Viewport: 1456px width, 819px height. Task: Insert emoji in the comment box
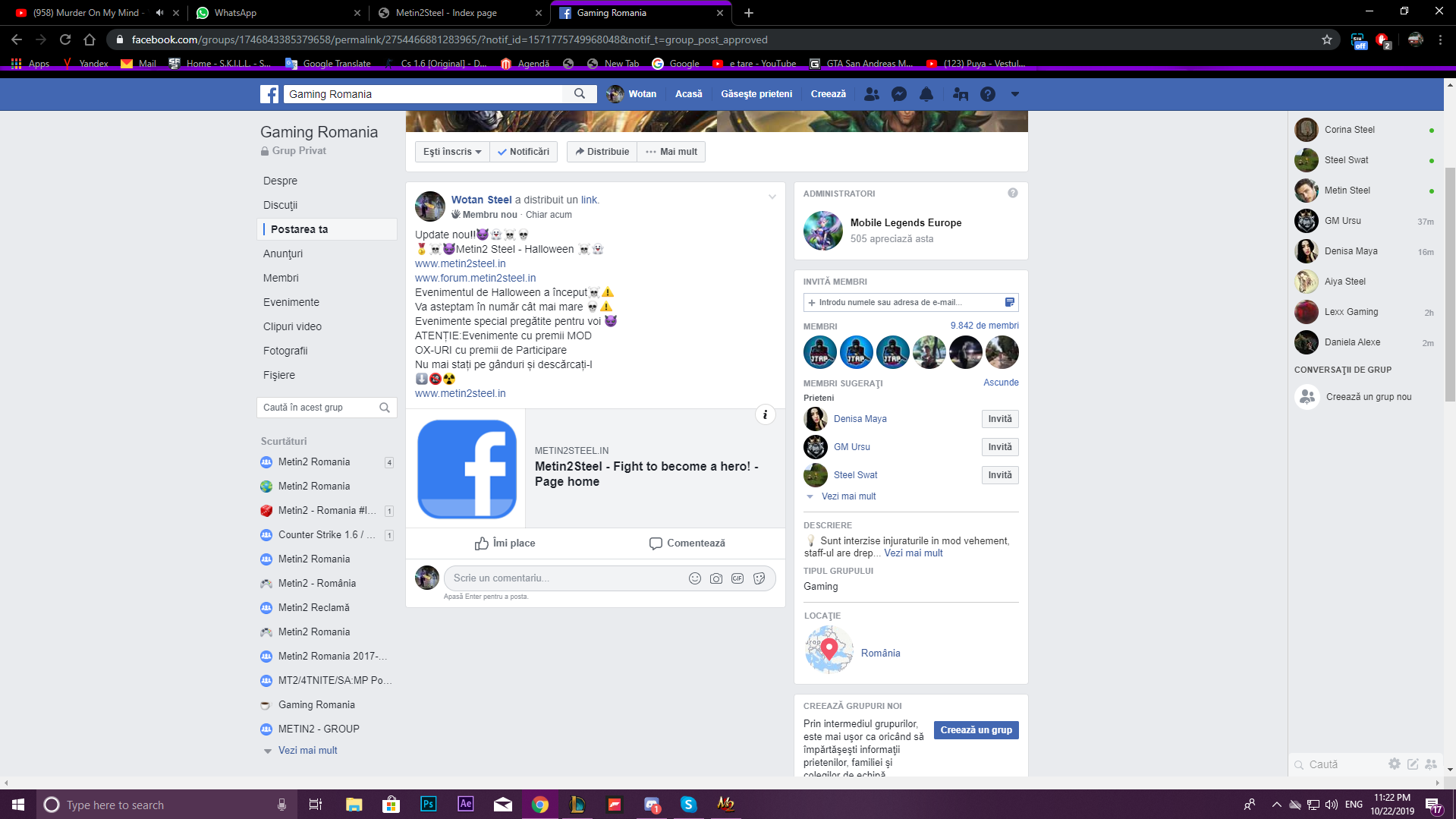pos(694,578)
